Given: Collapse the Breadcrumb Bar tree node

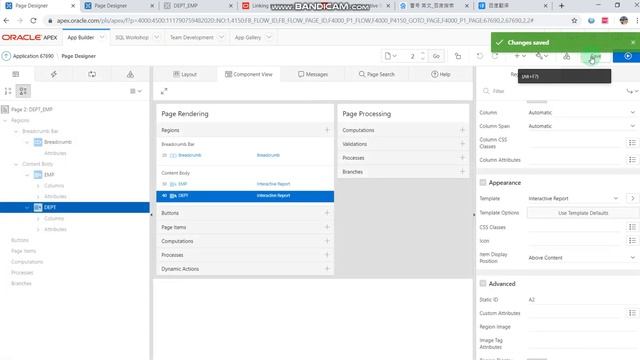Looking at the screenshot, I should coord(16,131).
